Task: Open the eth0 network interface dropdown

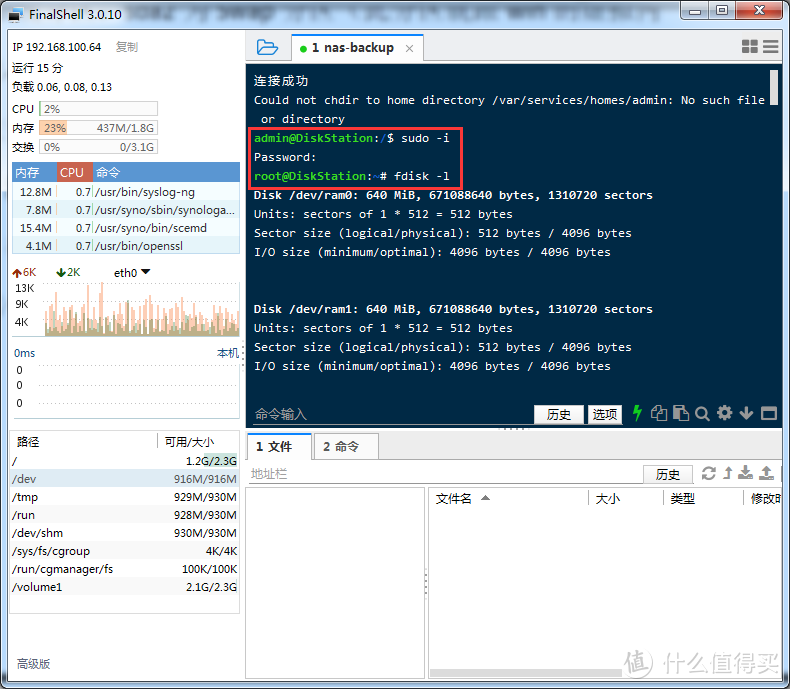Action: 132,272
